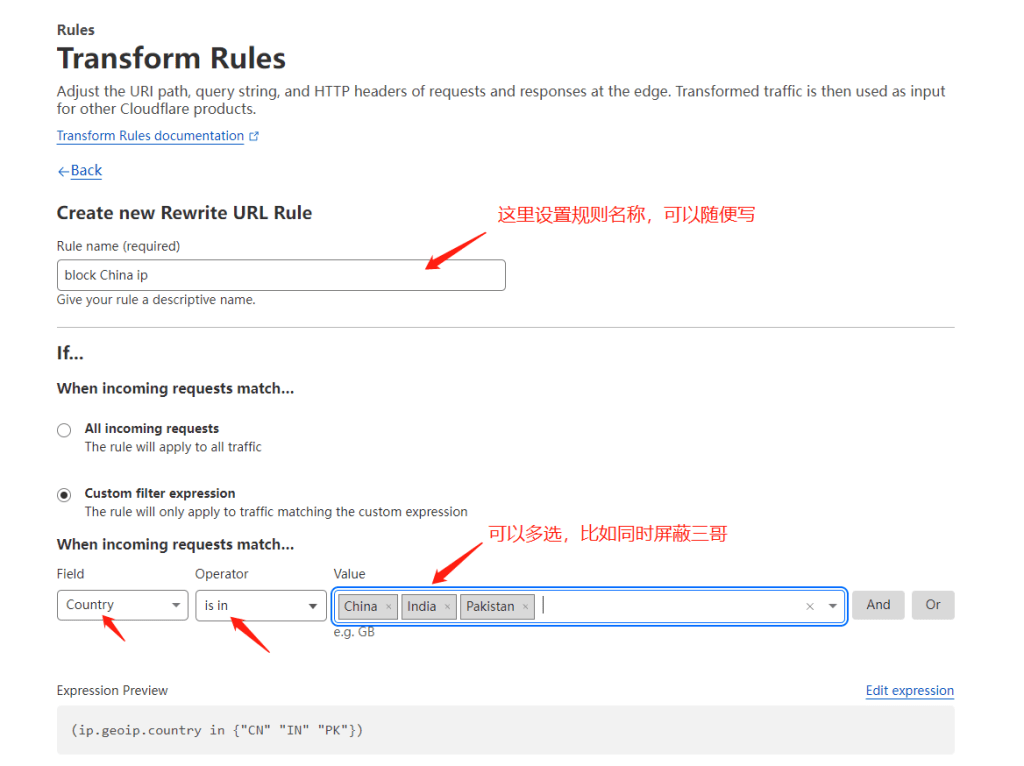Click the And condition button
This screenshot has width=1024, height=766.
pyautogui.click(x=878, y=605)
